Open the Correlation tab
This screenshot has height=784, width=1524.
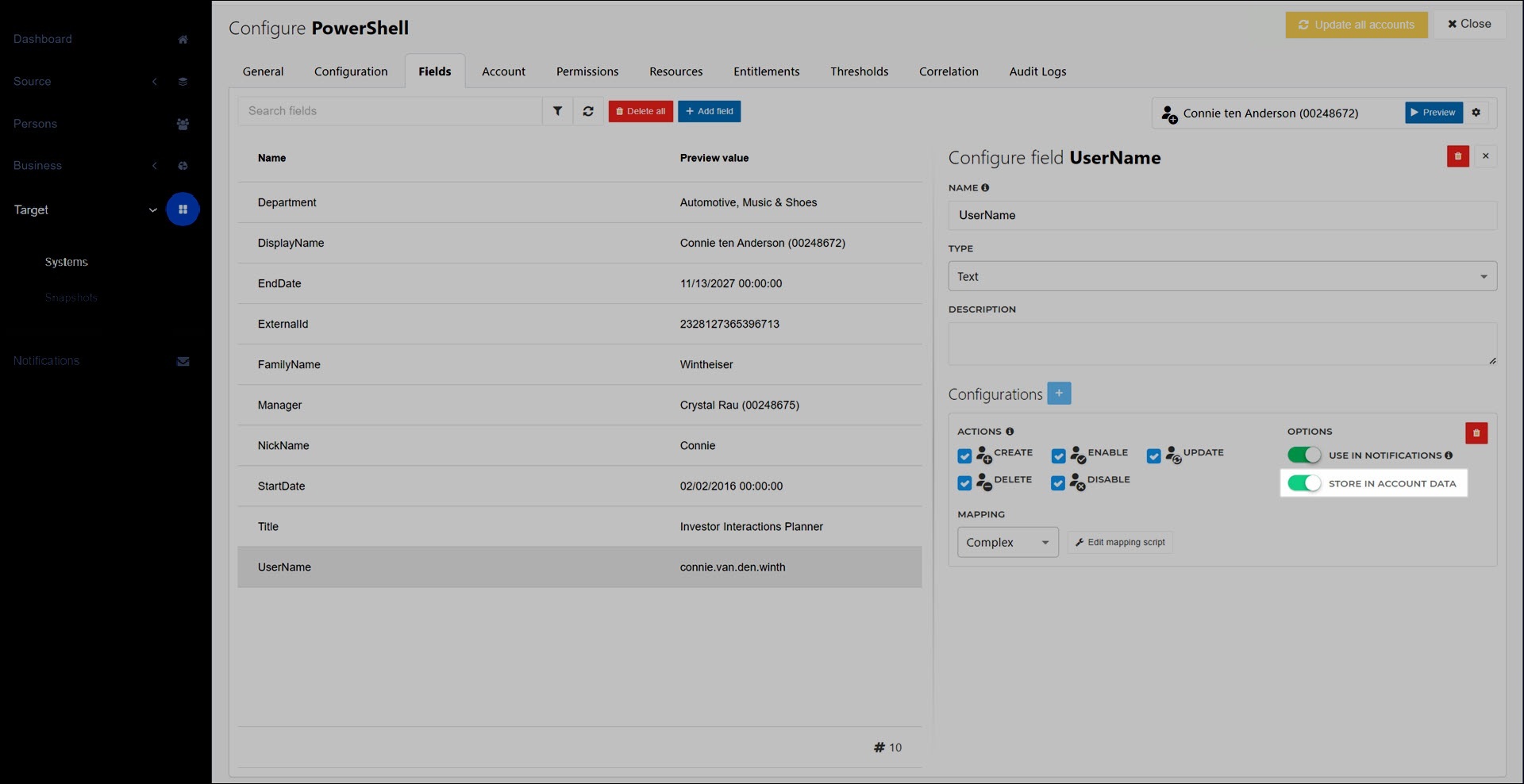[949, 71]
